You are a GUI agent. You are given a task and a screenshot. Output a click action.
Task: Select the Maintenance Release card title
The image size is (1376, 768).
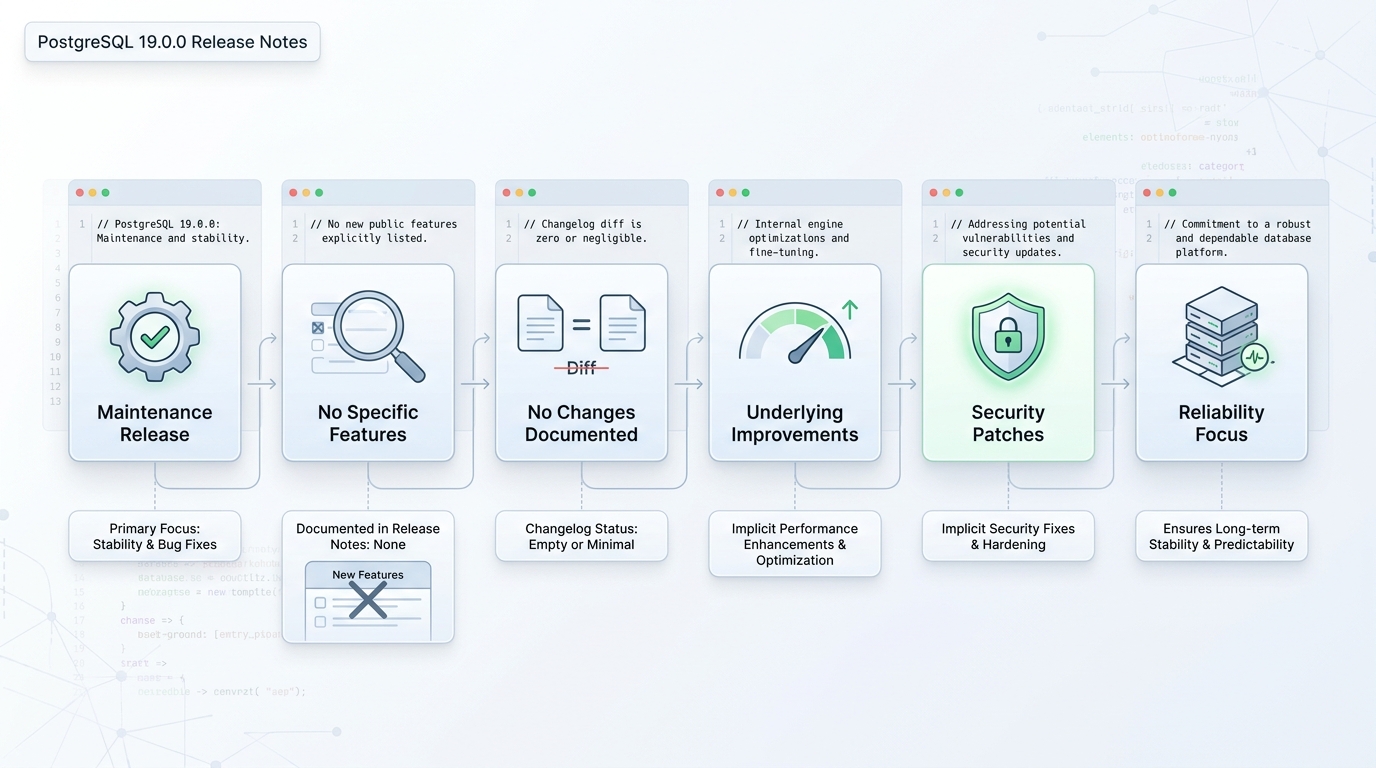155,423
